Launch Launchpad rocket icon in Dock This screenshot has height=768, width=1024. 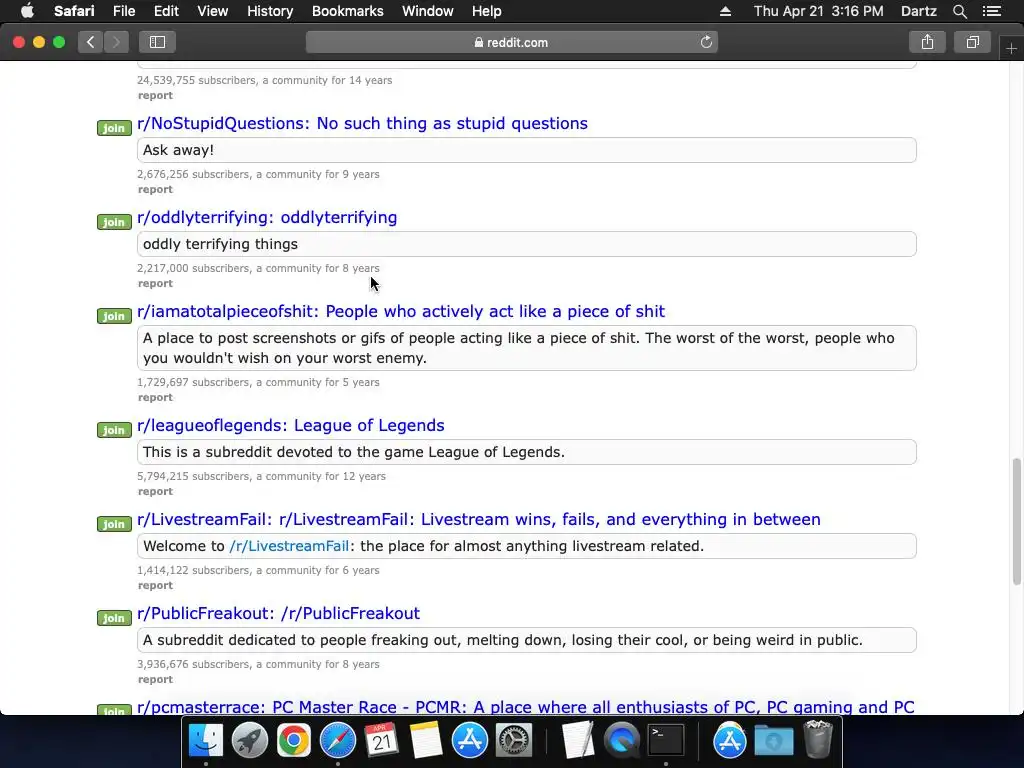coord(249,741)
